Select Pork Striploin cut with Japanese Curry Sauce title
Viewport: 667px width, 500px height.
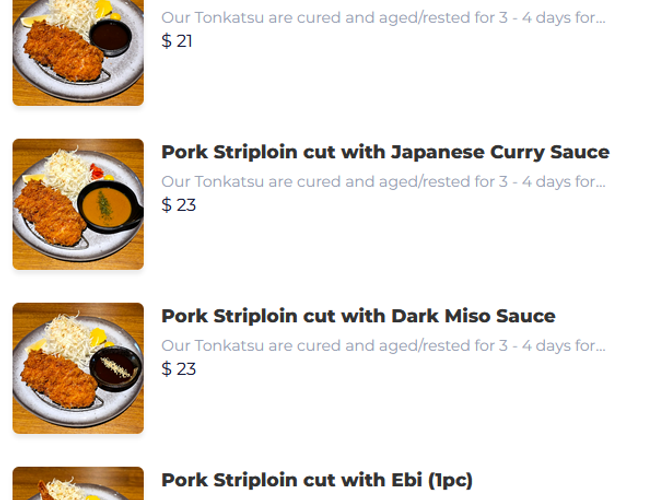click(x=385, y=152)
